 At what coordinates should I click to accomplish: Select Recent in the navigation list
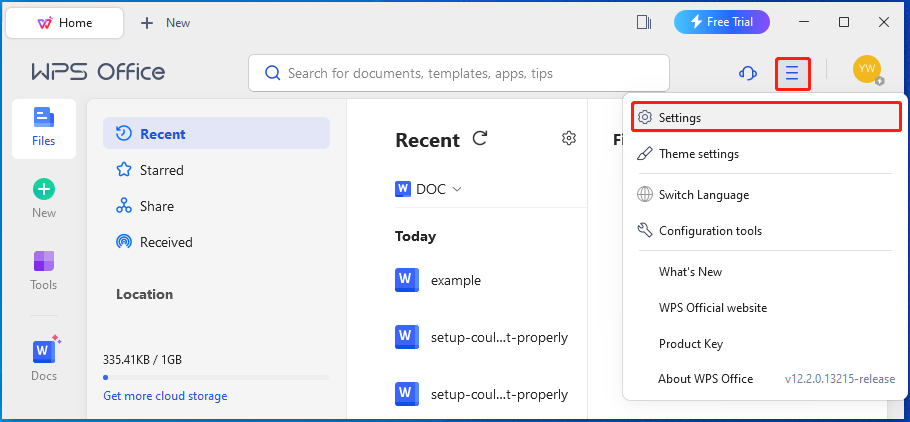pos(216,134)
